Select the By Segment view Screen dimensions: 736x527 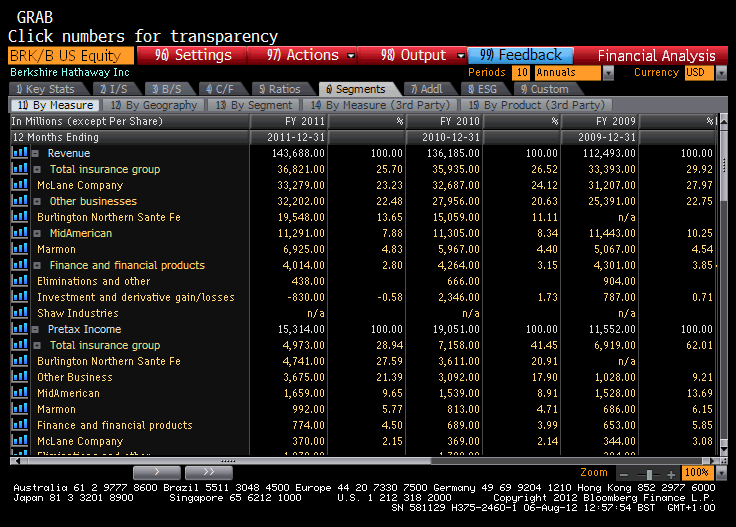253,105
